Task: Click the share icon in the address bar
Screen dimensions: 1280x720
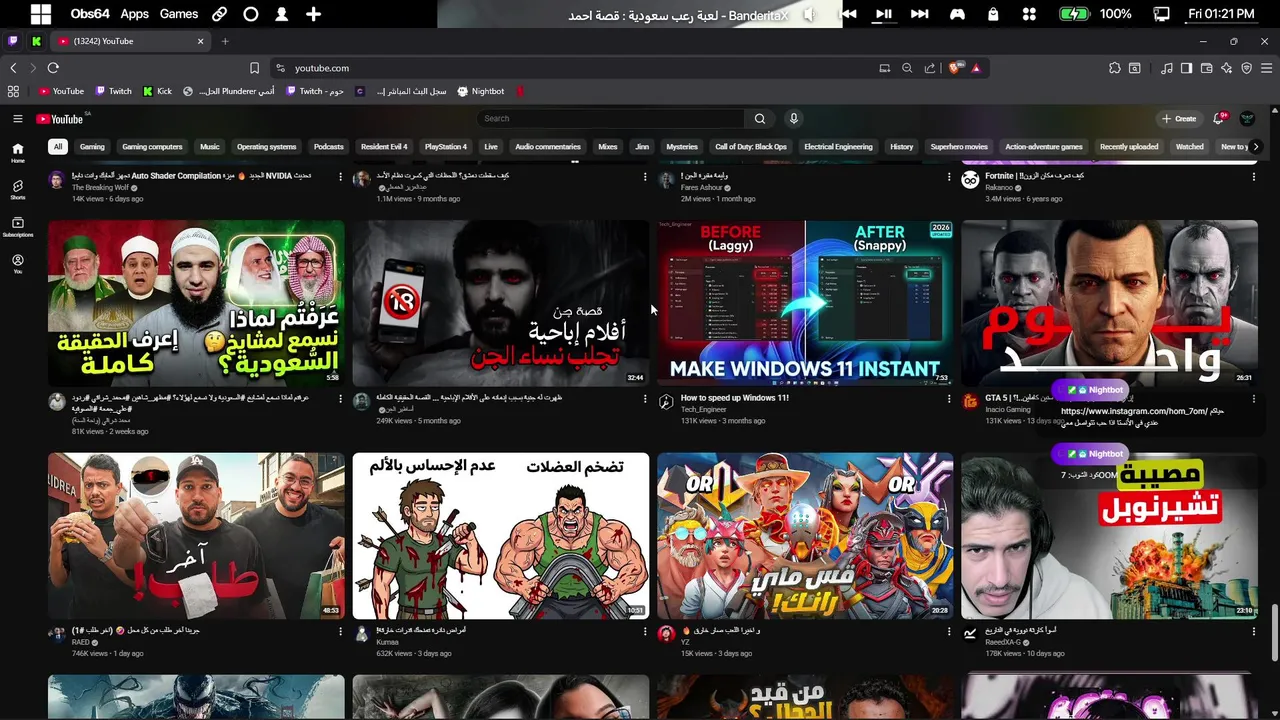Action: tap(930, 68)
